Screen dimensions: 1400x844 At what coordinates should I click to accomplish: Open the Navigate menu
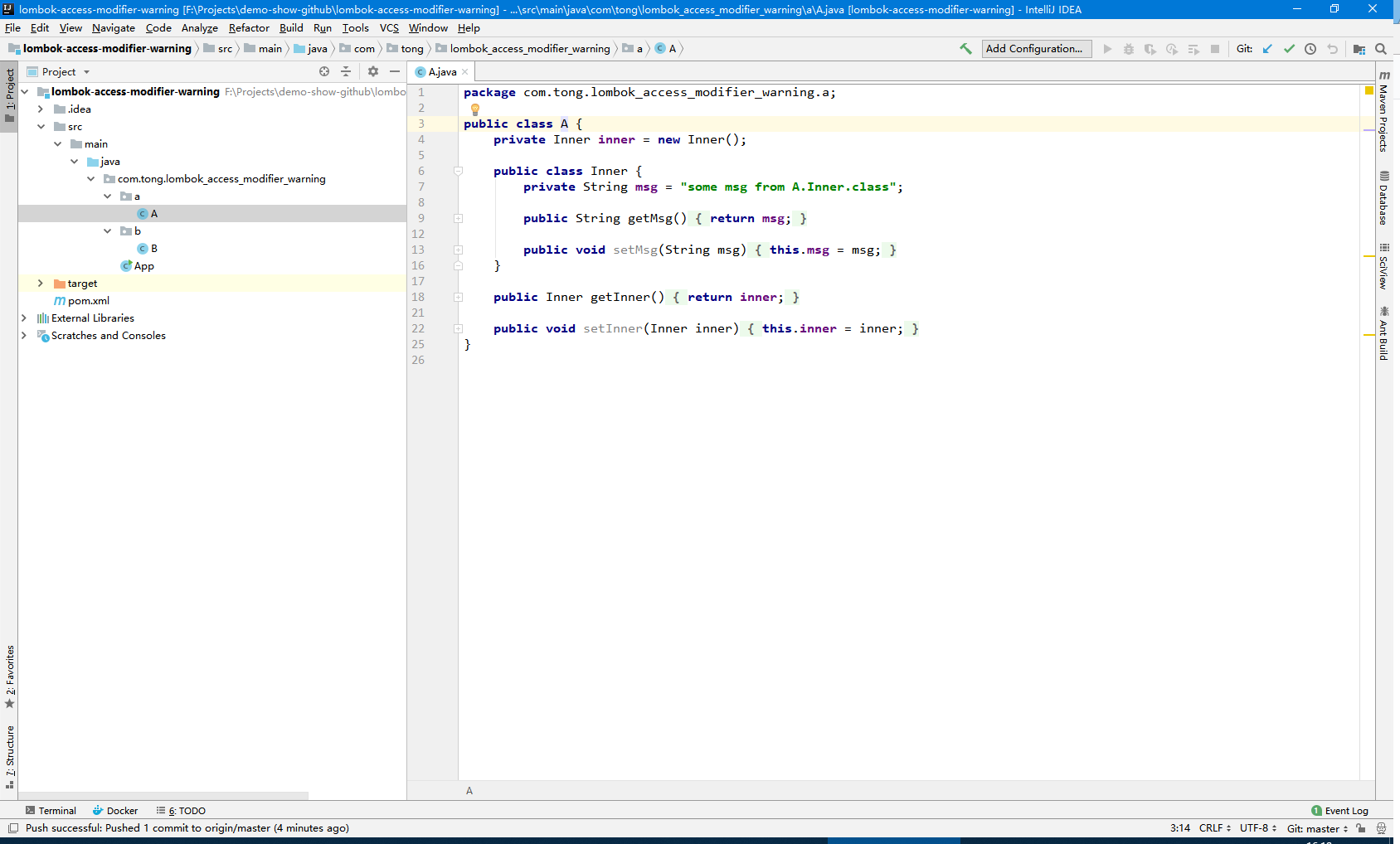[113, 27]
